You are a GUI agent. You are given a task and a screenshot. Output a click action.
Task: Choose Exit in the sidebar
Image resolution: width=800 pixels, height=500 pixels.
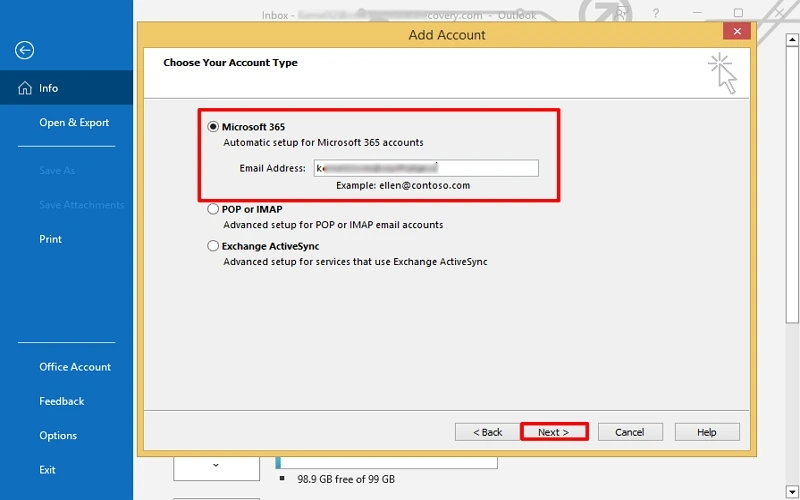point(47,470)
